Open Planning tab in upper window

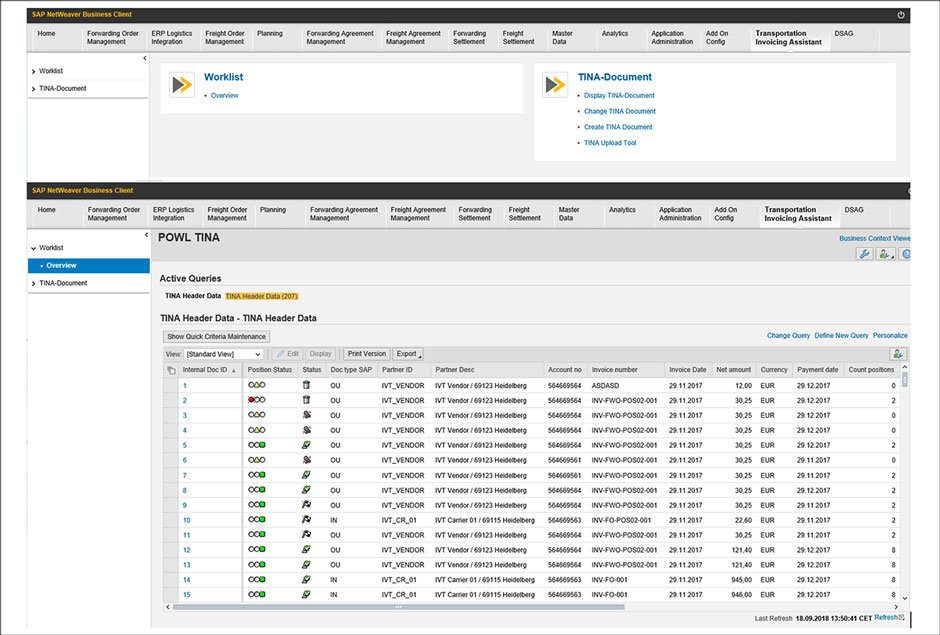click(270, 34)
